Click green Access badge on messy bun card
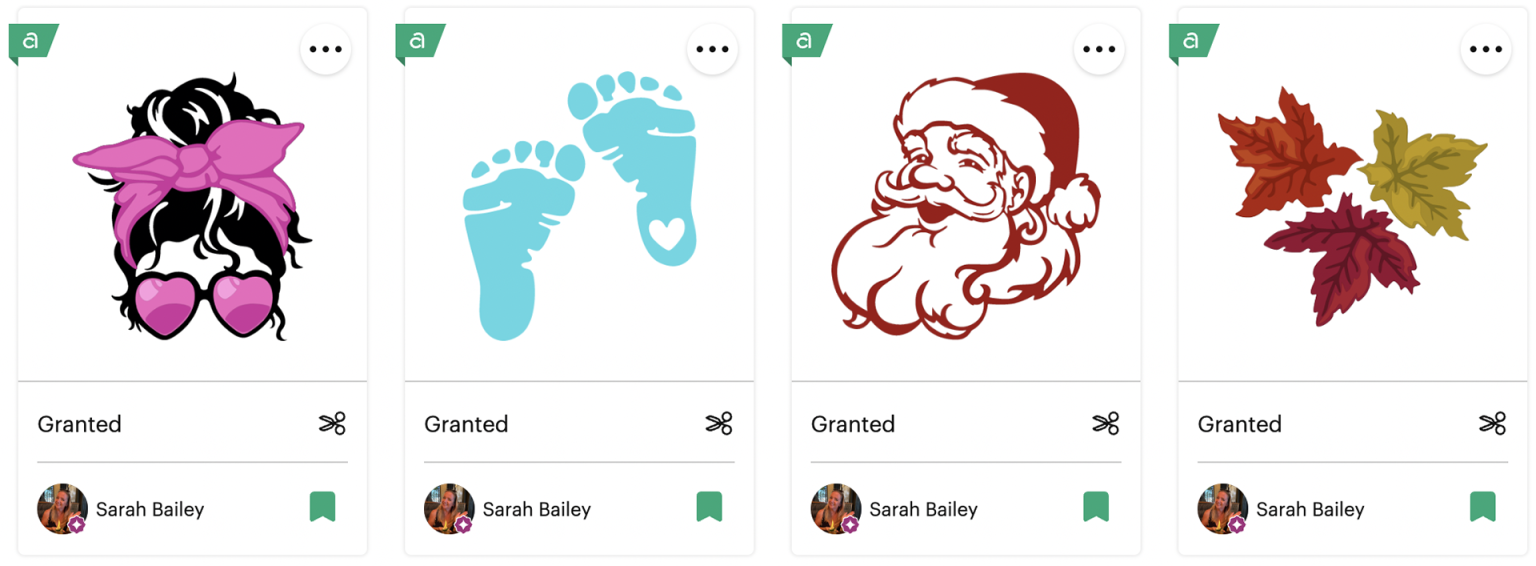This screenshot has height=566, width=1536. click(x=33, y=42)
